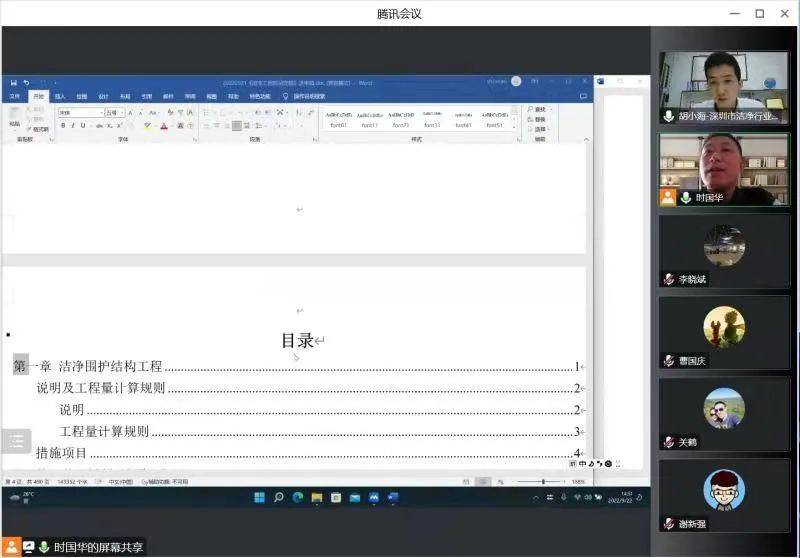
Task: Select the font01 style in gallery
Action: (x=338, y=119)
